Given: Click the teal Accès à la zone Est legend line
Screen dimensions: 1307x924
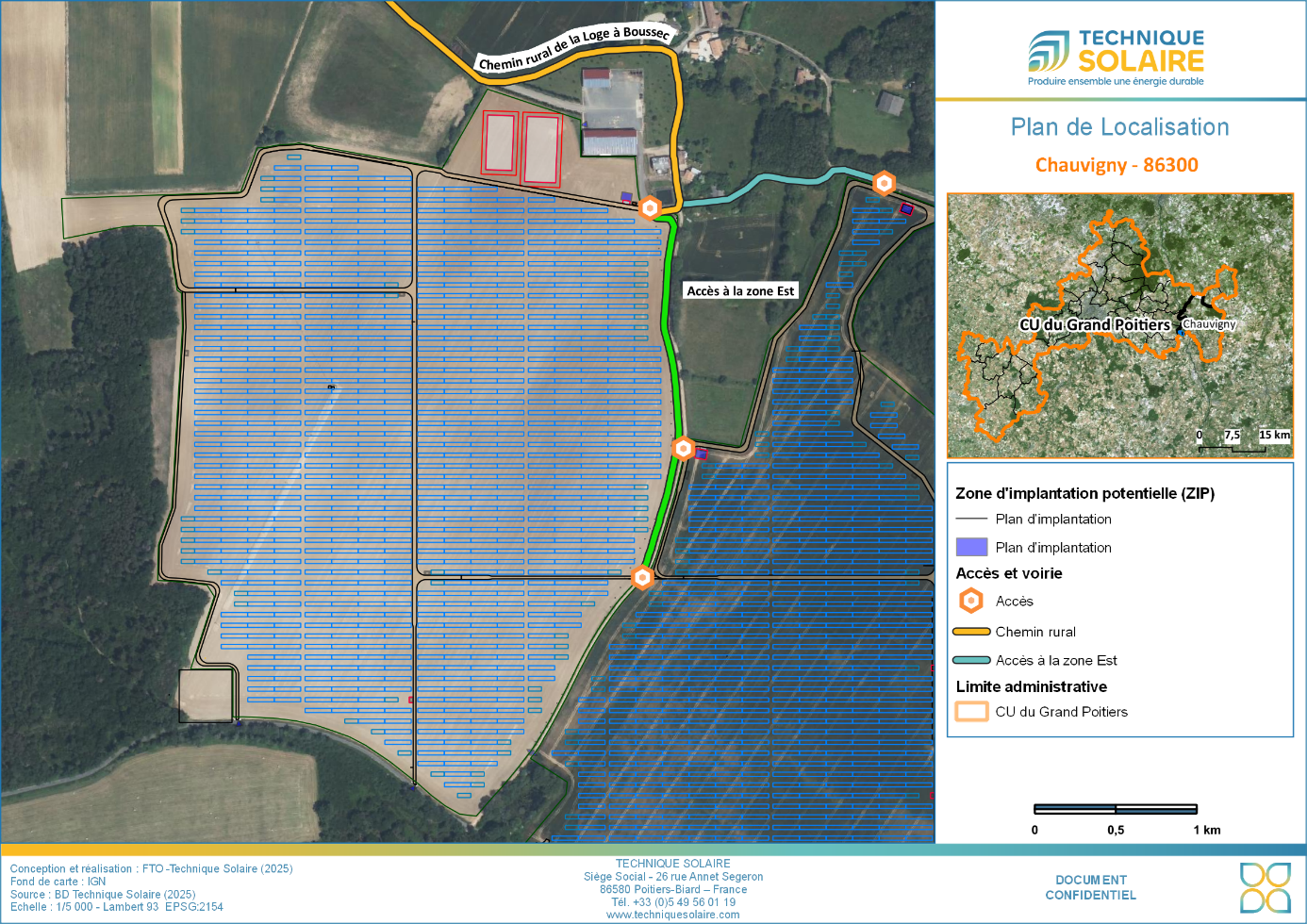Looking at the screenshot, I should [971, 660].
